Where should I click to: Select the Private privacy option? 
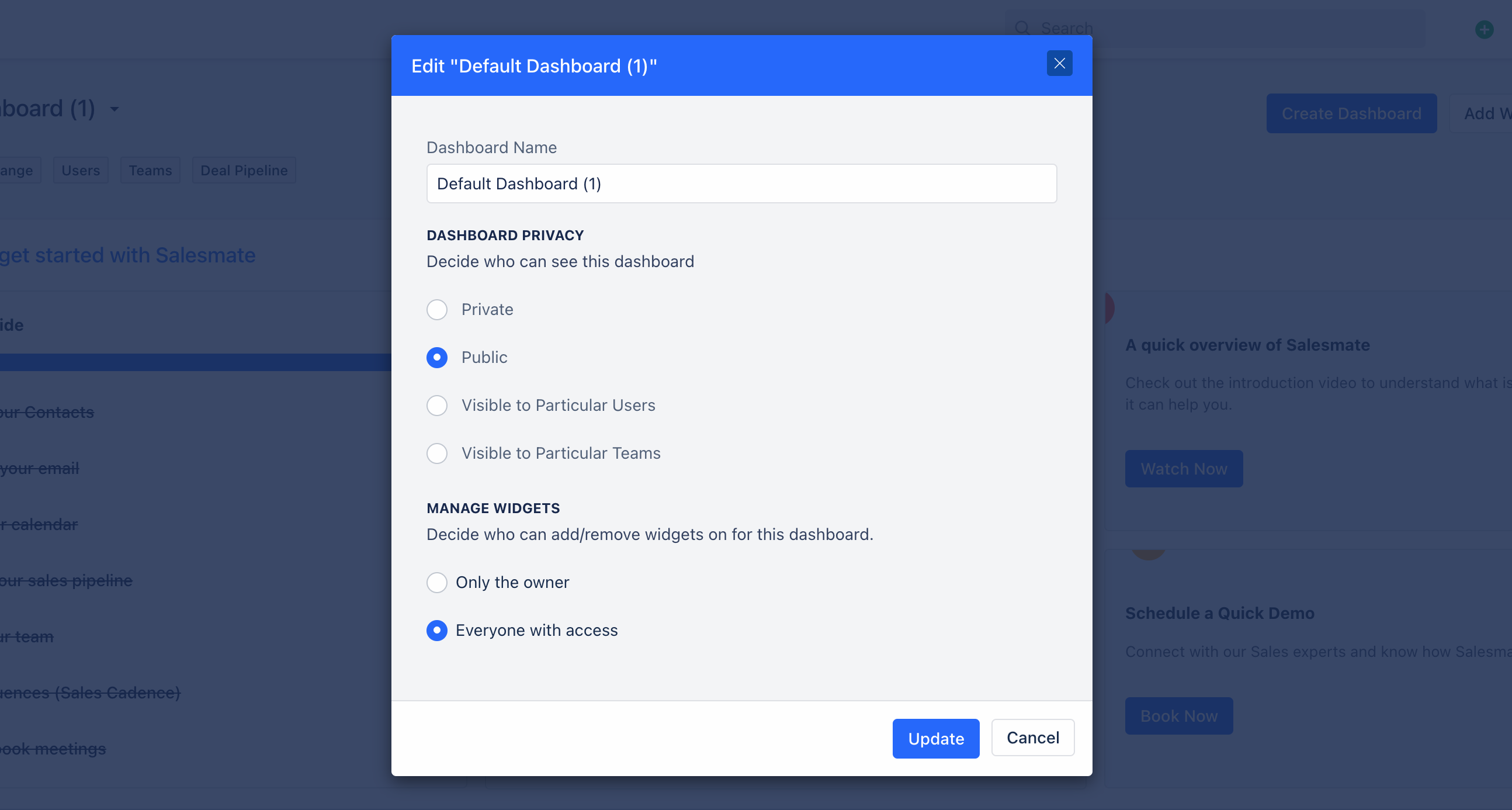(436, 309)
